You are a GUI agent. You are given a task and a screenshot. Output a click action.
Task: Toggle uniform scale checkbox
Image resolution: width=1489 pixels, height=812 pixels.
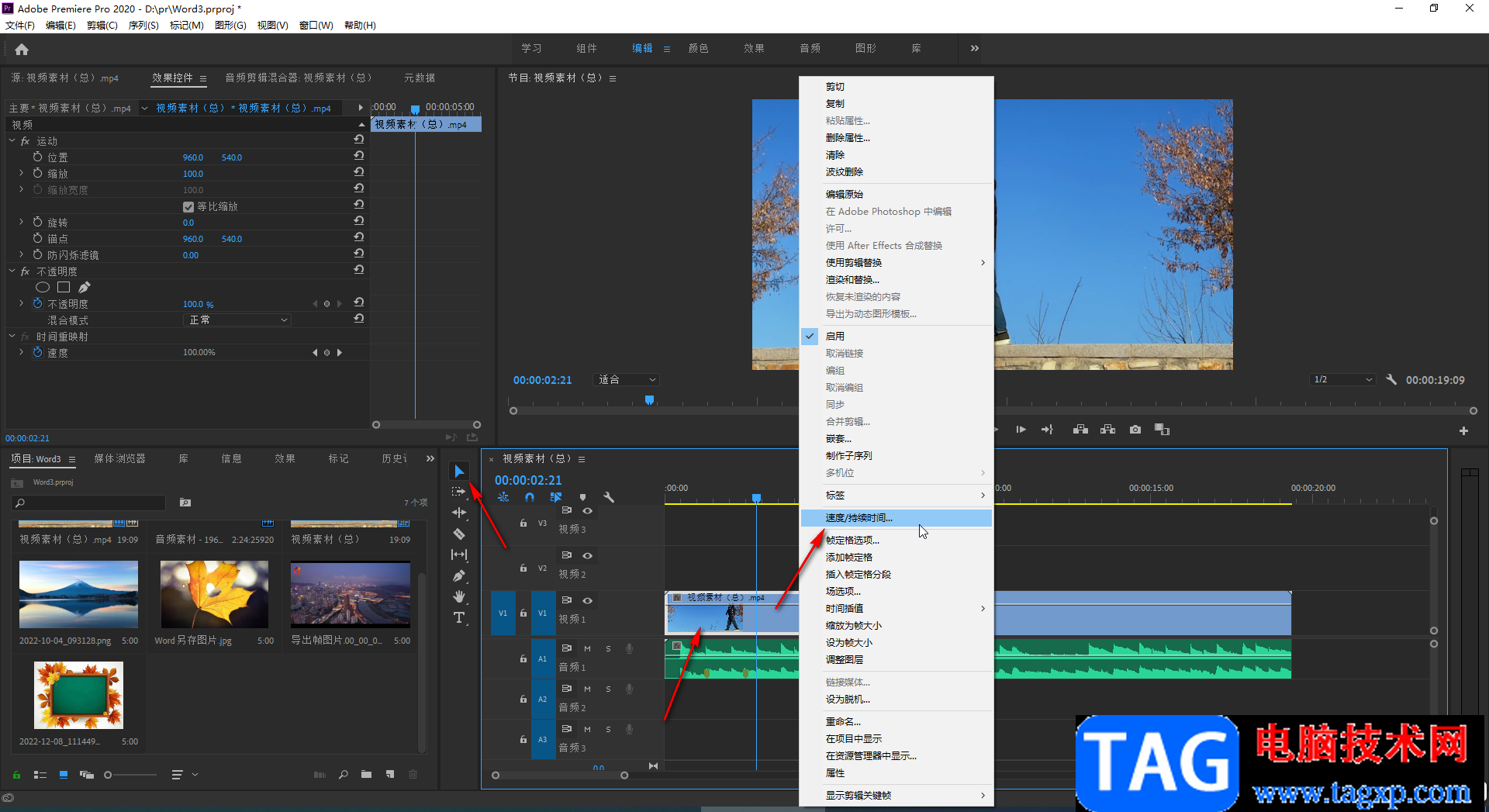(x=188, y=207)
